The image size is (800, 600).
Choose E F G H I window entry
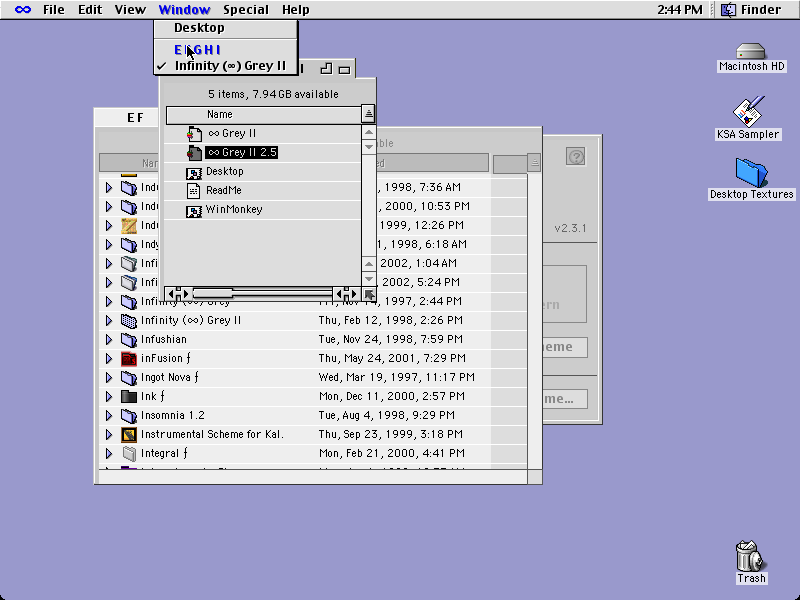[226, 50]
